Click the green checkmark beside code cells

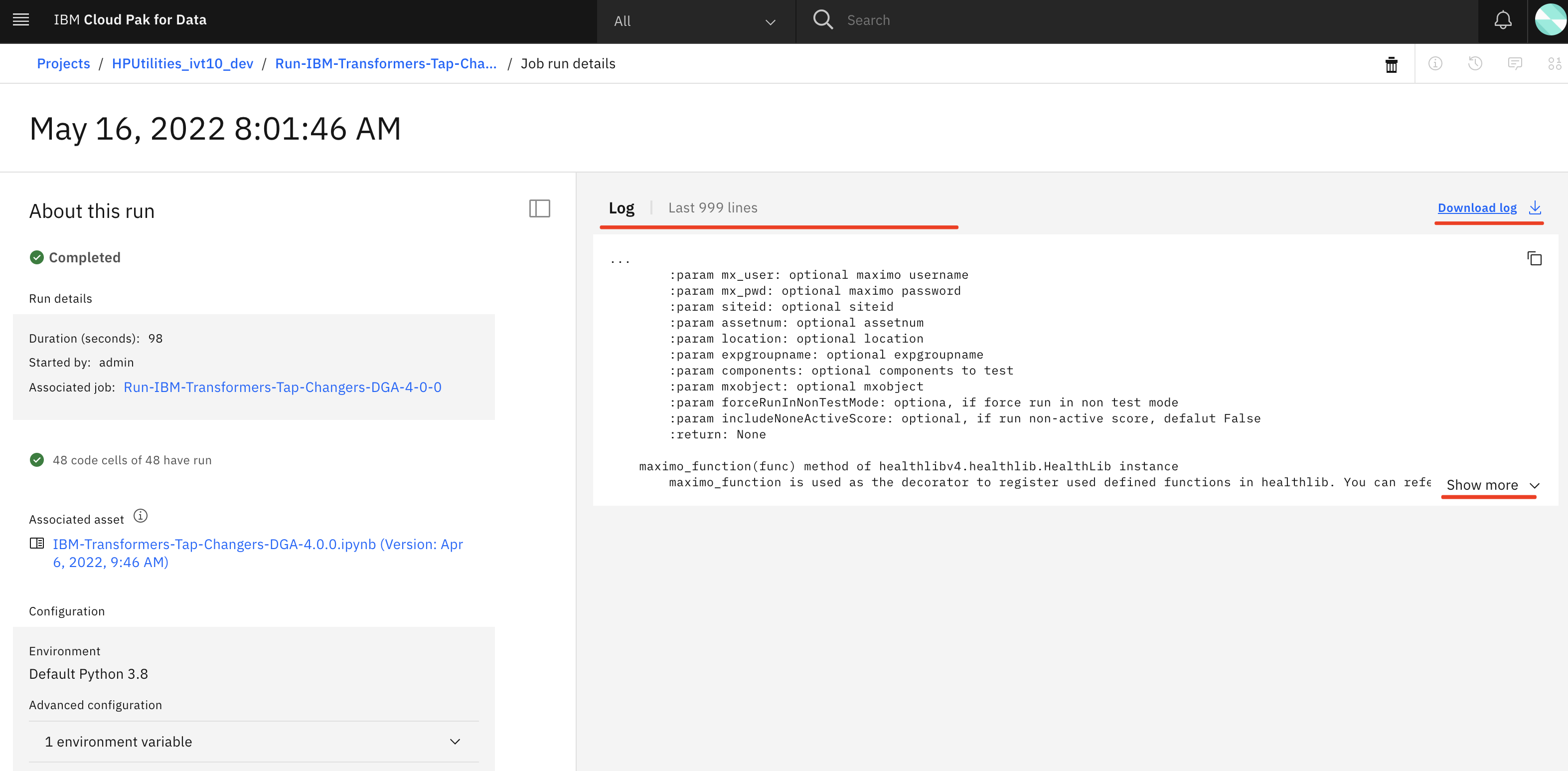[36, 460]
